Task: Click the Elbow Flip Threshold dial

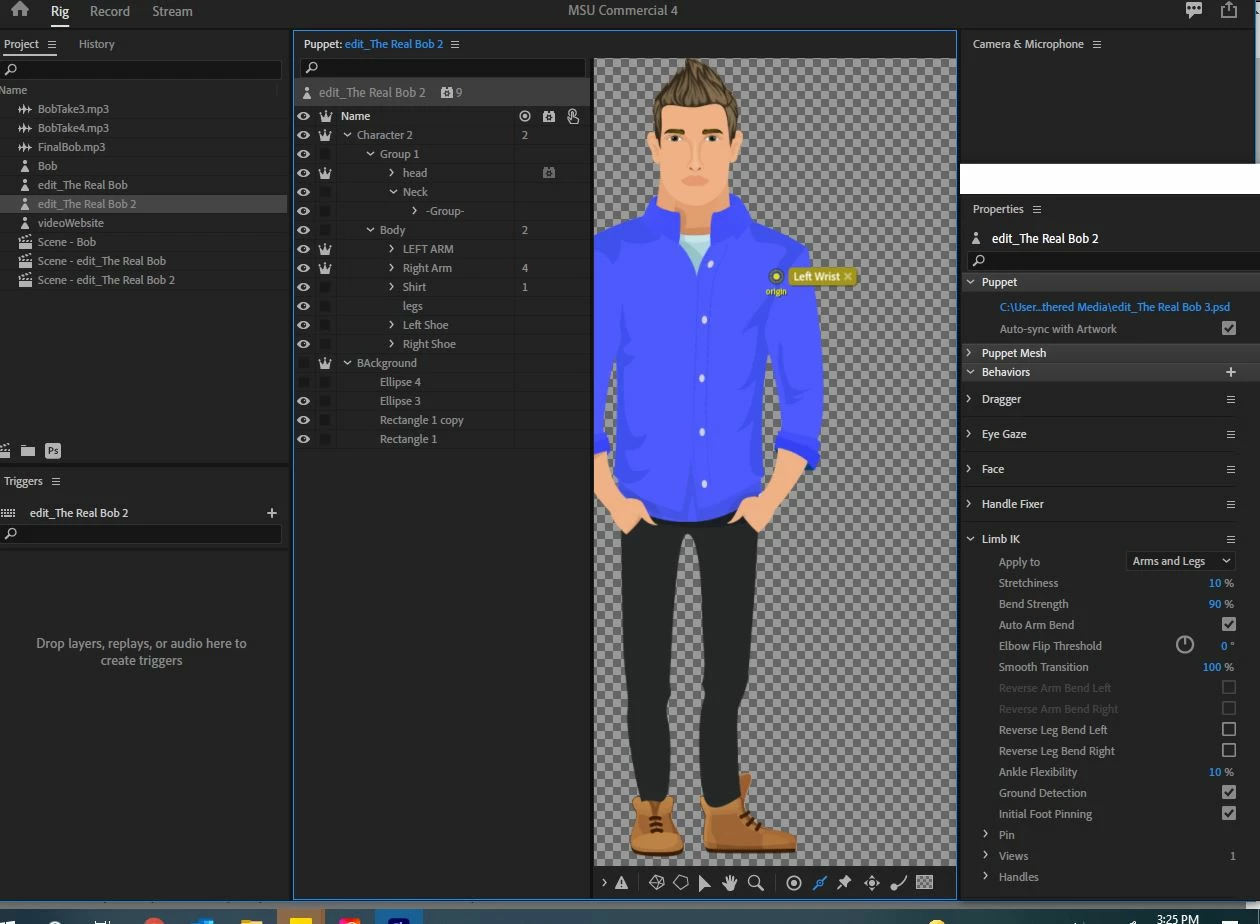Action: [1184, 645]
